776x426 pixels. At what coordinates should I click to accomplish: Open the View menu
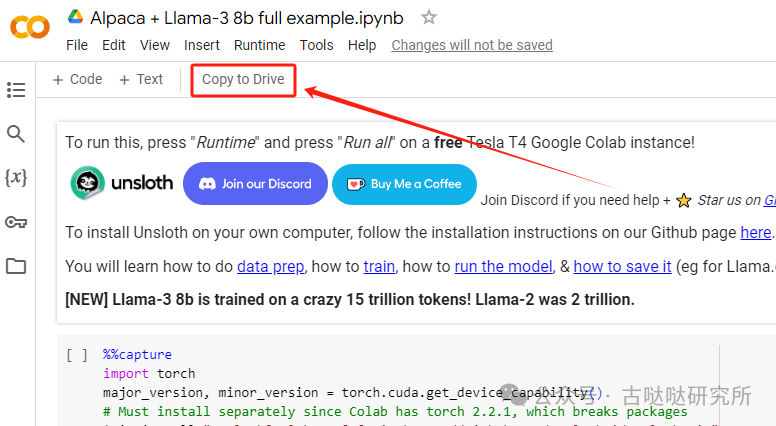point(154,45)
